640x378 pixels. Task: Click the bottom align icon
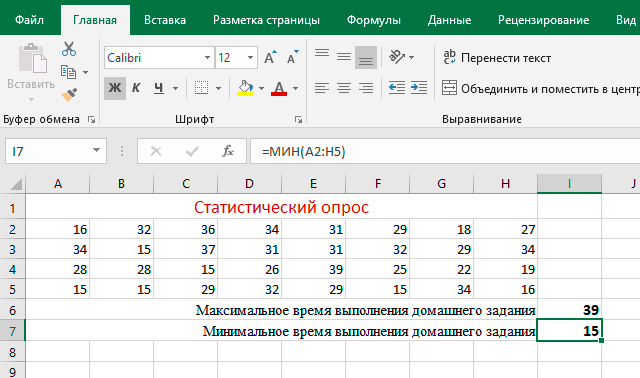click(366, 58)
